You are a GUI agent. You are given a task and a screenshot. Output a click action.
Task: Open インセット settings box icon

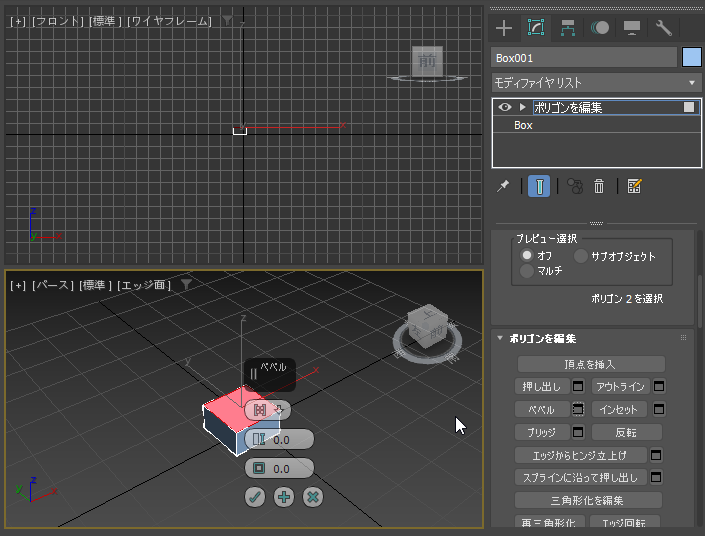(659, 409)
